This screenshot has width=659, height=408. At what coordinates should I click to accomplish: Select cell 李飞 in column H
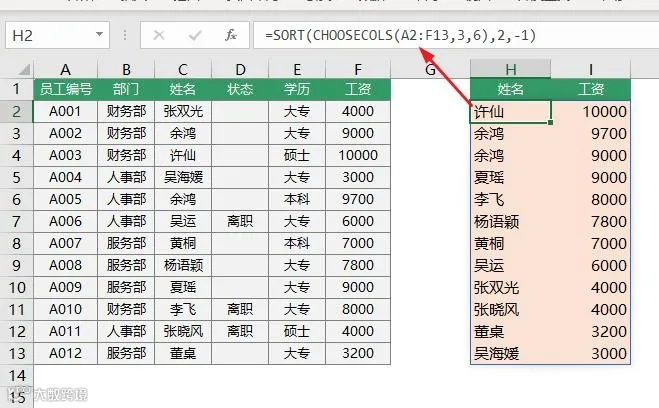point(510,199)
